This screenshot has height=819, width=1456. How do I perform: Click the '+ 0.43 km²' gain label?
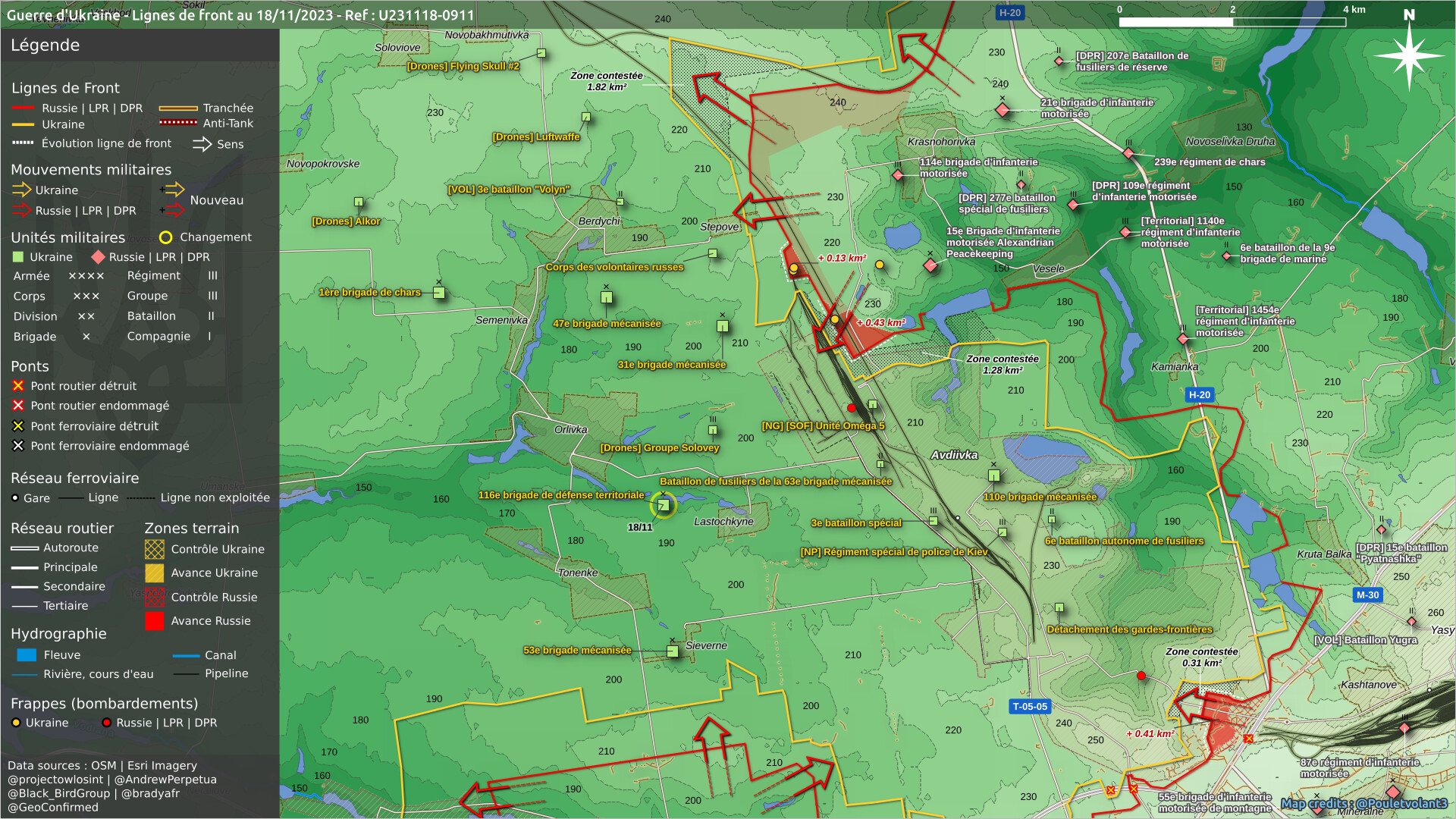point(880,322)
